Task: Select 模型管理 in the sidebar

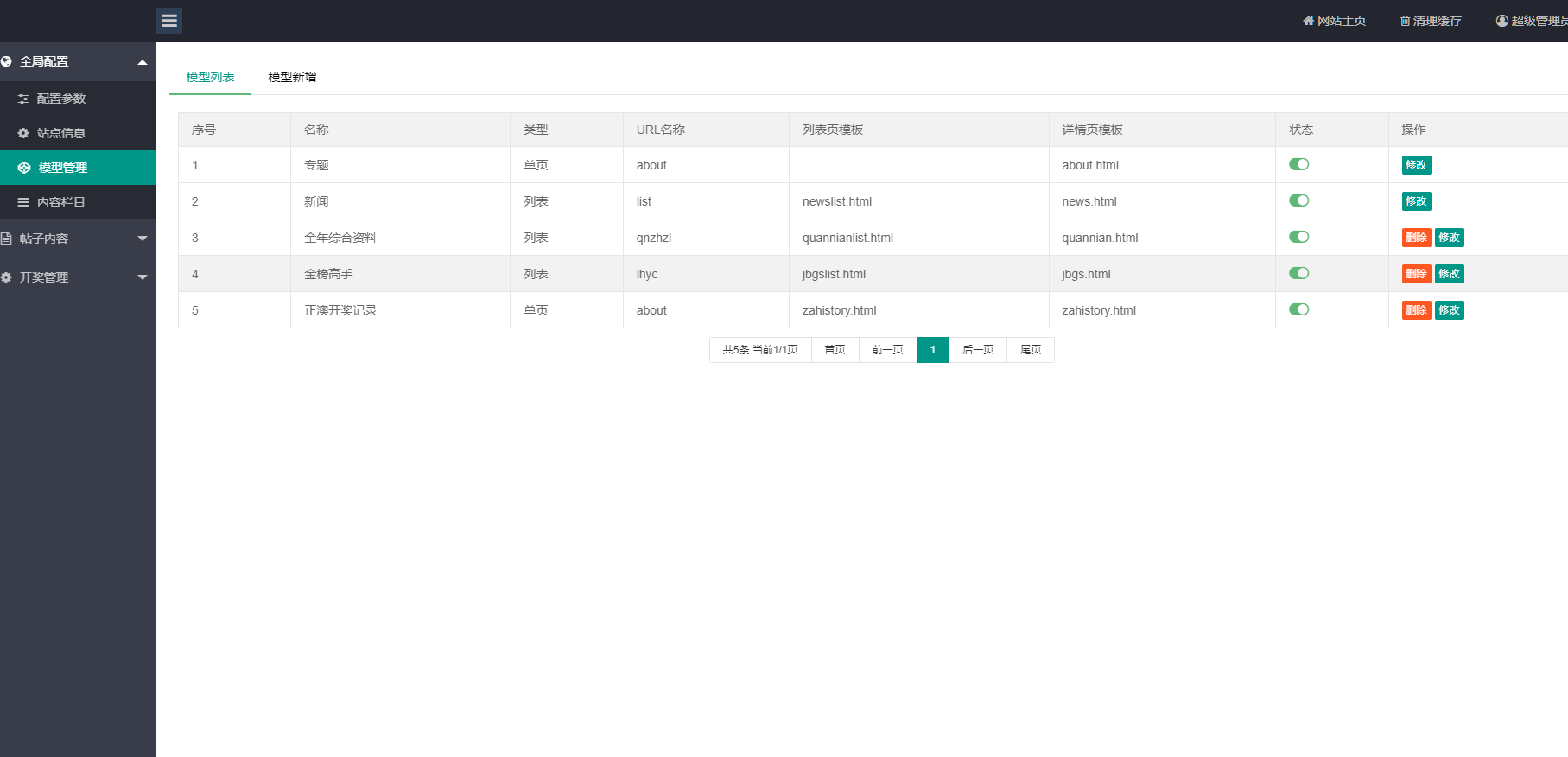Action: click(78, 168)
